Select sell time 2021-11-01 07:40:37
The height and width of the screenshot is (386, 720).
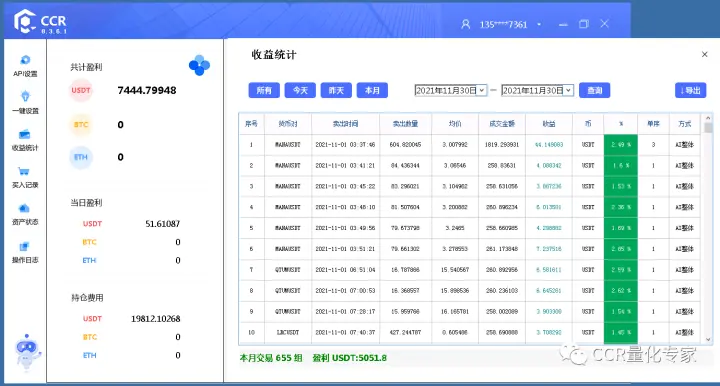coord(345,332)
